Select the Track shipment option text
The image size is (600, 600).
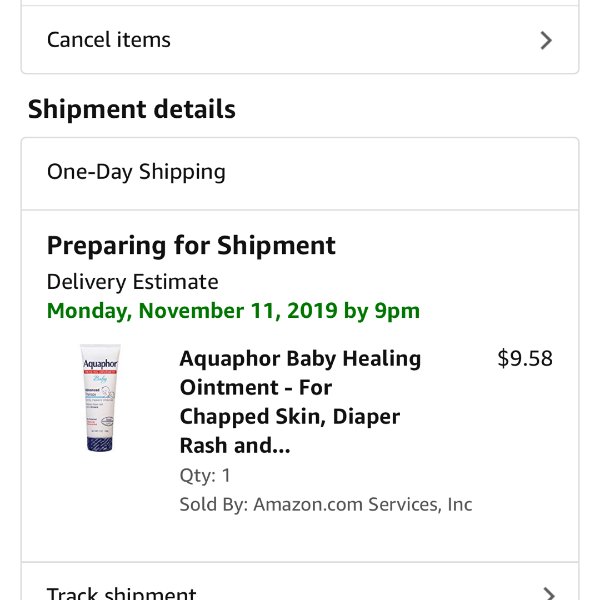point(121,593)
